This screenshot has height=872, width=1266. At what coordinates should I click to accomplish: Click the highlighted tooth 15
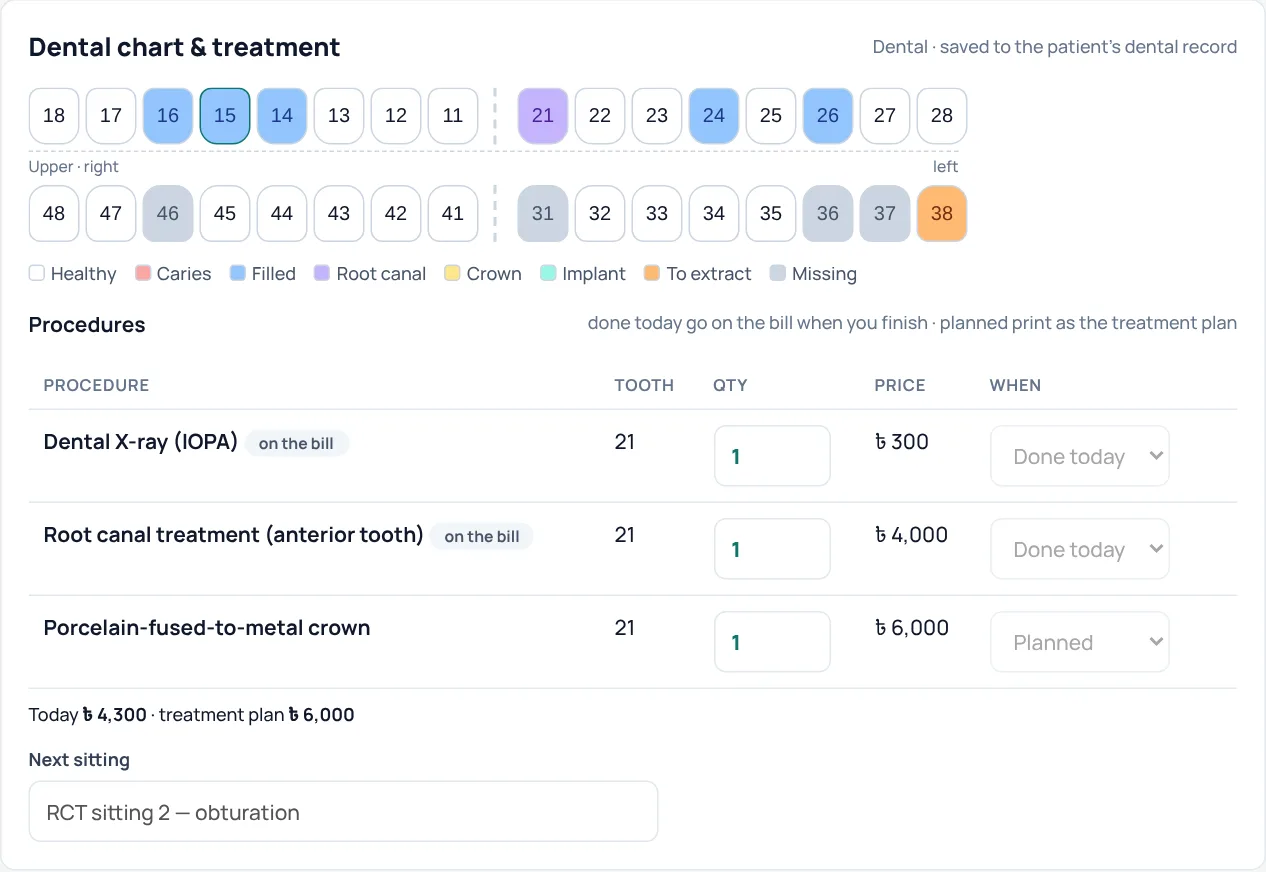tap(225, 116)
